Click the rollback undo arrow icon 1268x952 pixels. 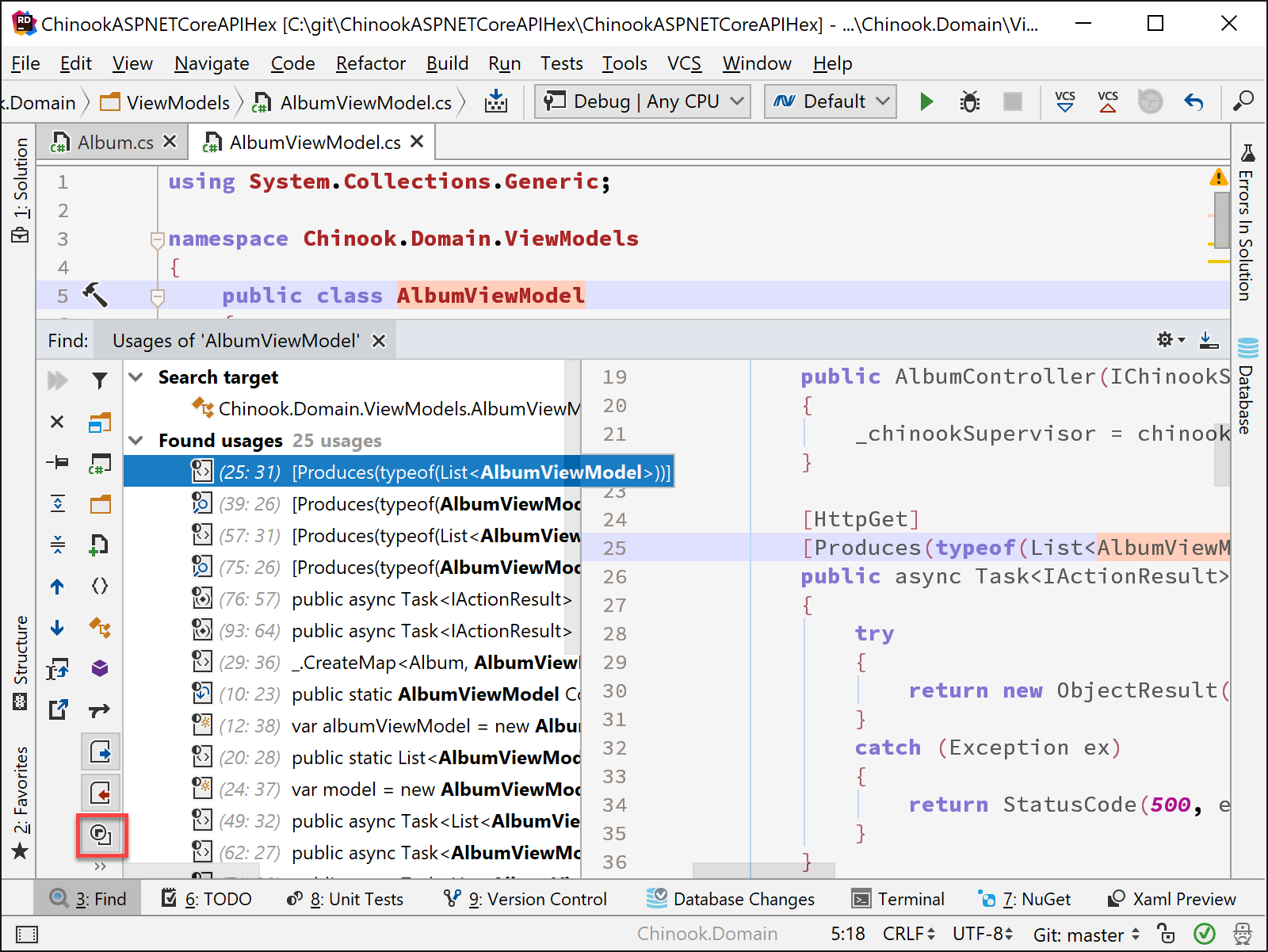tap(1194, 101)
